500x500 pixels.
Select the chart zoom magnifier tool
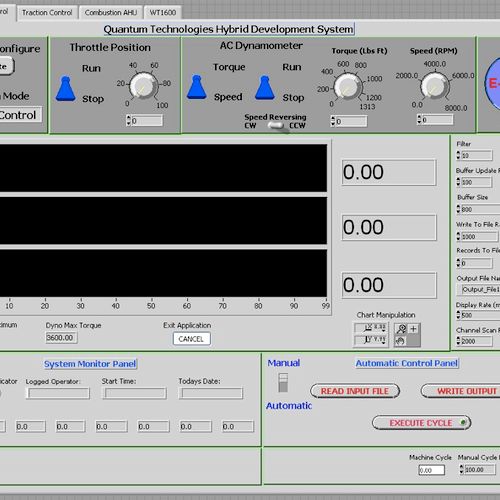(x=401, y=329)
